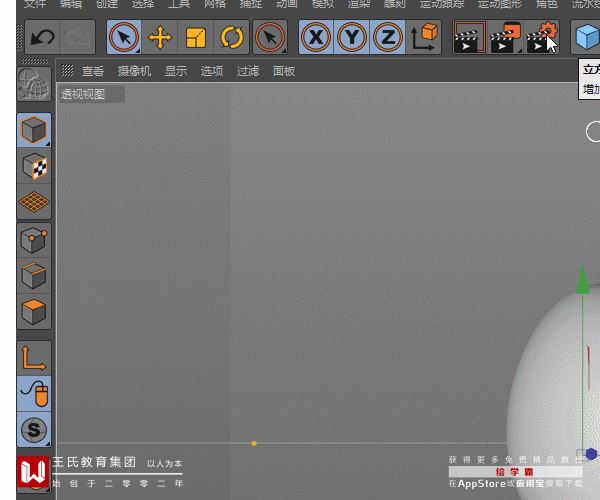Switch to Texture mode
The height and width of the screenshot is (500, 600).
point(34,166)
